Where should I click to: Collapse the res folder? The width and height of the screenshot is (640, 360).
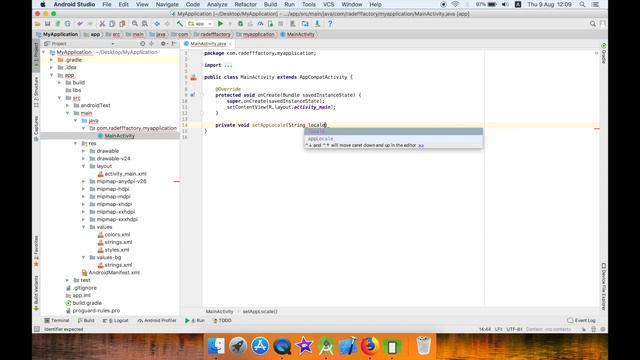tap(76, 143)
